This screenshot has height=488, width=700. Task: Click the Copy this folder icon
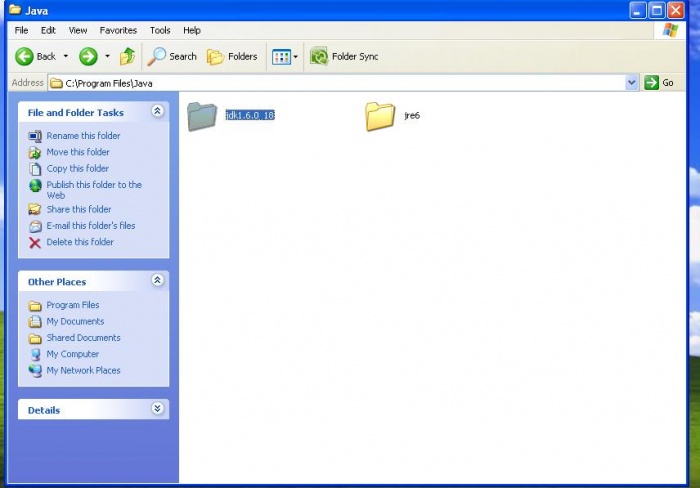35,169
